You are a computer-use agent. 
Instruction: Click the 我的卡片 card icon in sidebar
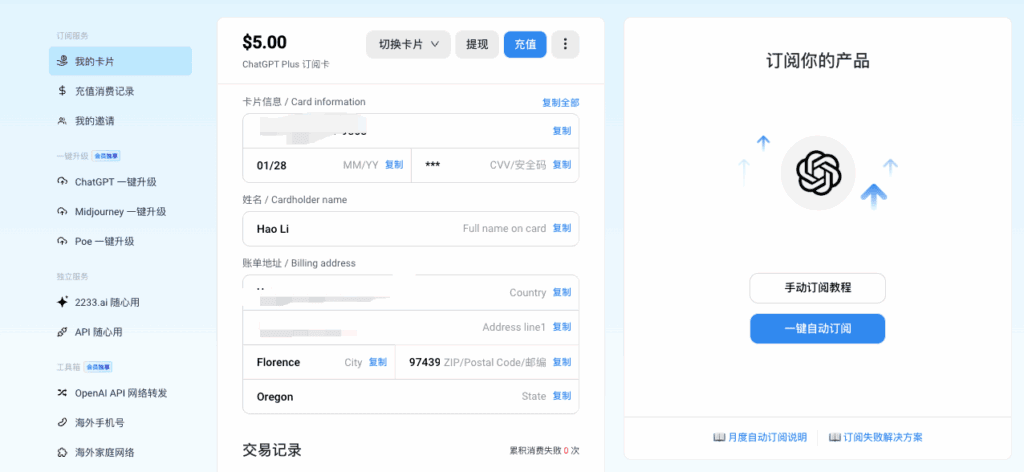(62, 61)
